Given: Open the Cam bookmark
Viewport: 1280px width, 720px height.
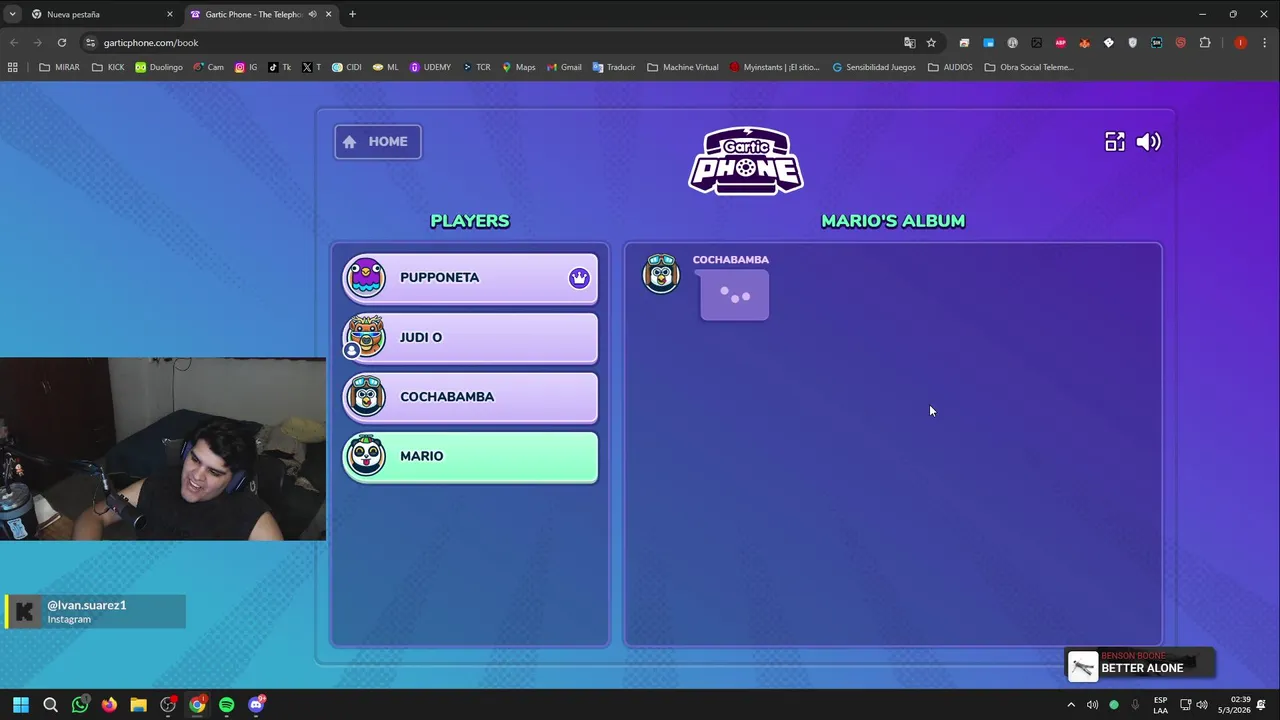Looking at the screenshot, I should click(x=208, y=67).
